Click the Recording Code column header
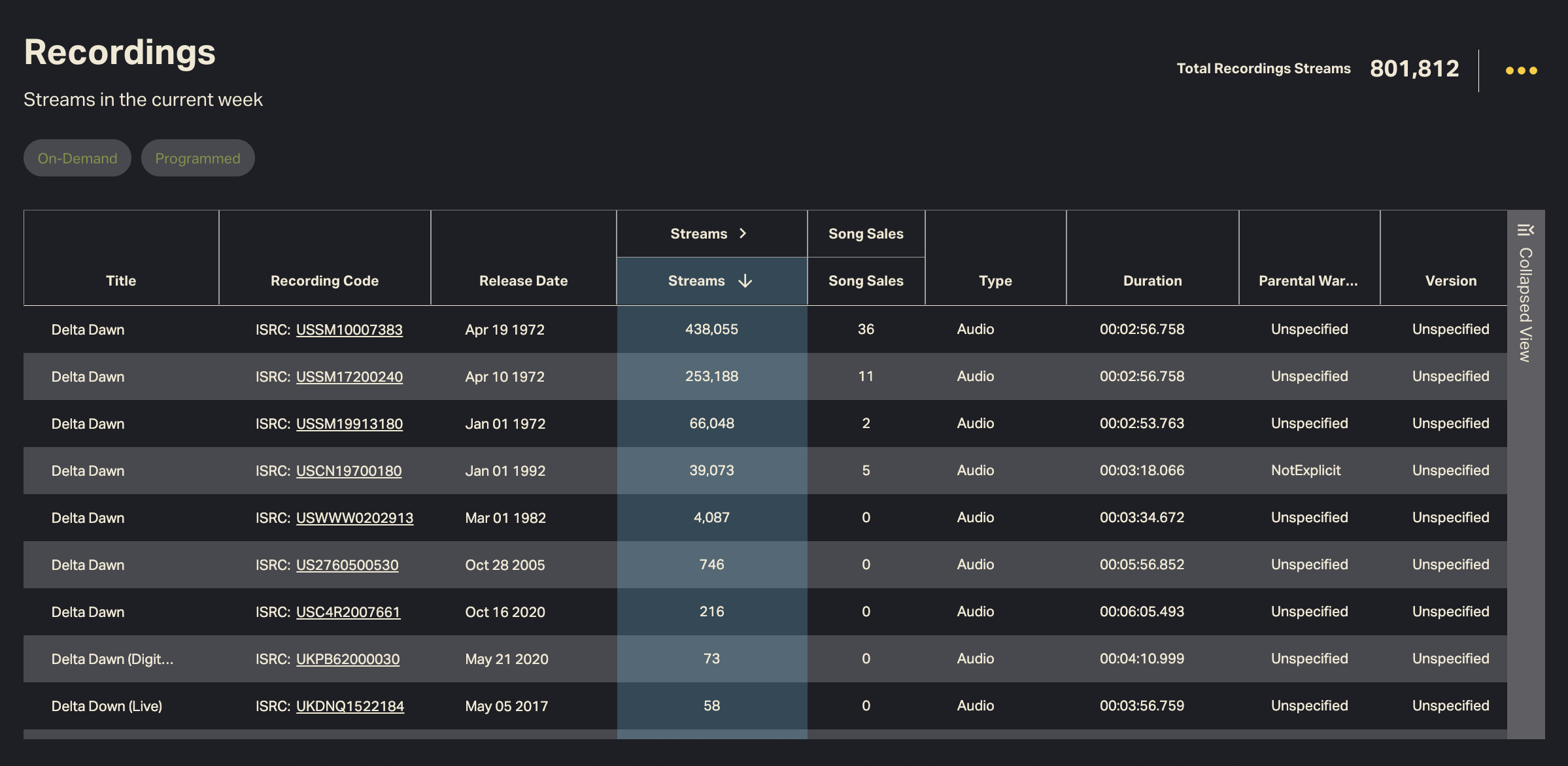The height and width of the screenshot is (766, 1568). [x=324, y=280]
